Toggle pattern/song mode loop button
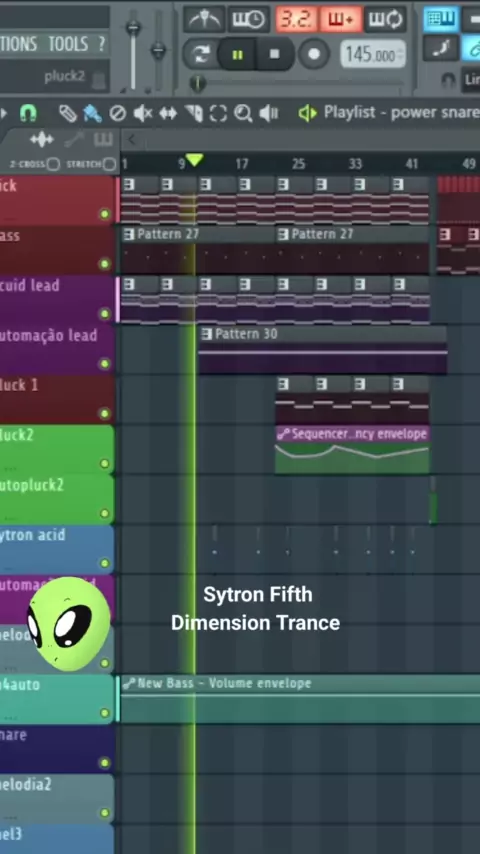 pyautogui.click(x=201, y=54)
